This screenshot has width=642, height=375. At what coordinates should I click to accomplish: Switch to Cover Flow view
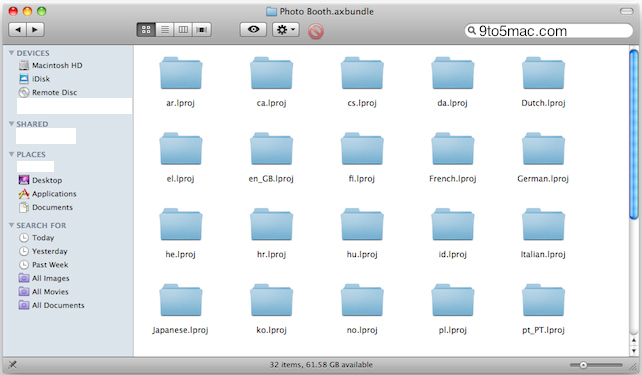click(202, 29)
